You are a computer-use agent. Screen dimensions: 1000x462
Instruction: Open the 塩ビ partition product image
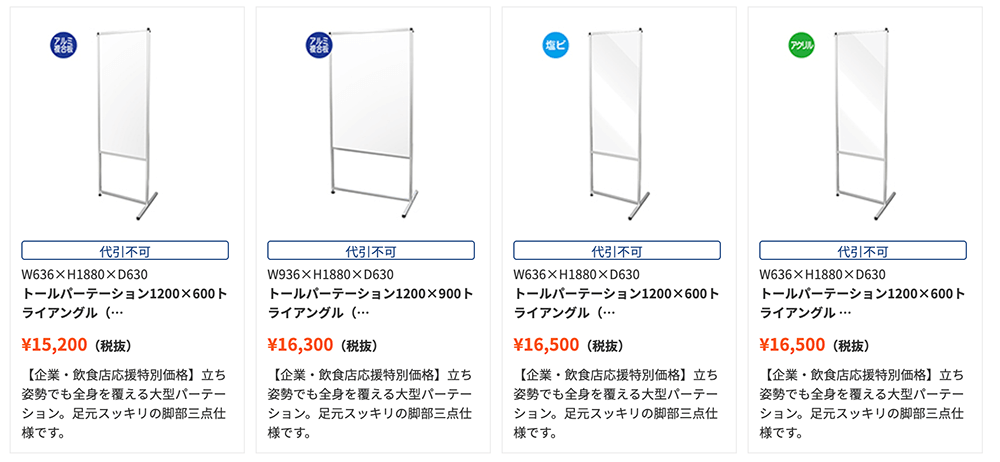617,124
